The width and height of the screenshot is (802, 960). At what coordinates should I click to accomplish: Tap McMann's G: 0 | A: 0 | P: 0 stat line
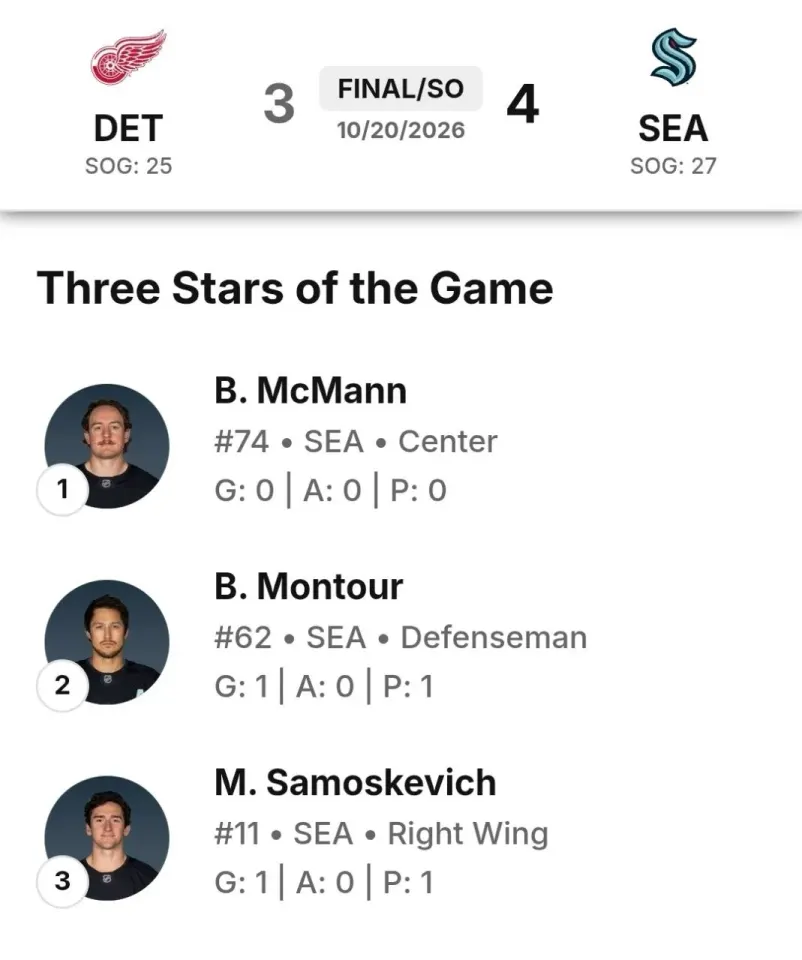pos(331,490)
